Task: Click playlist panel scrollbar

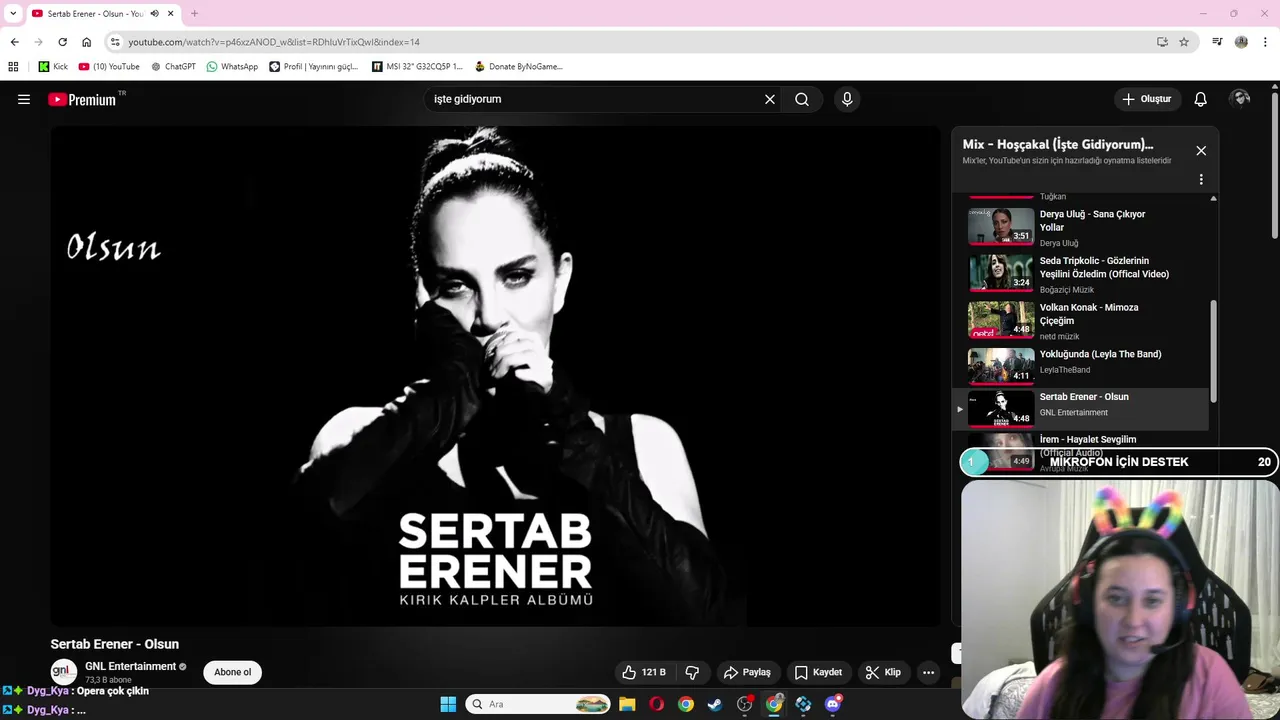Action: pos(1214,350)
